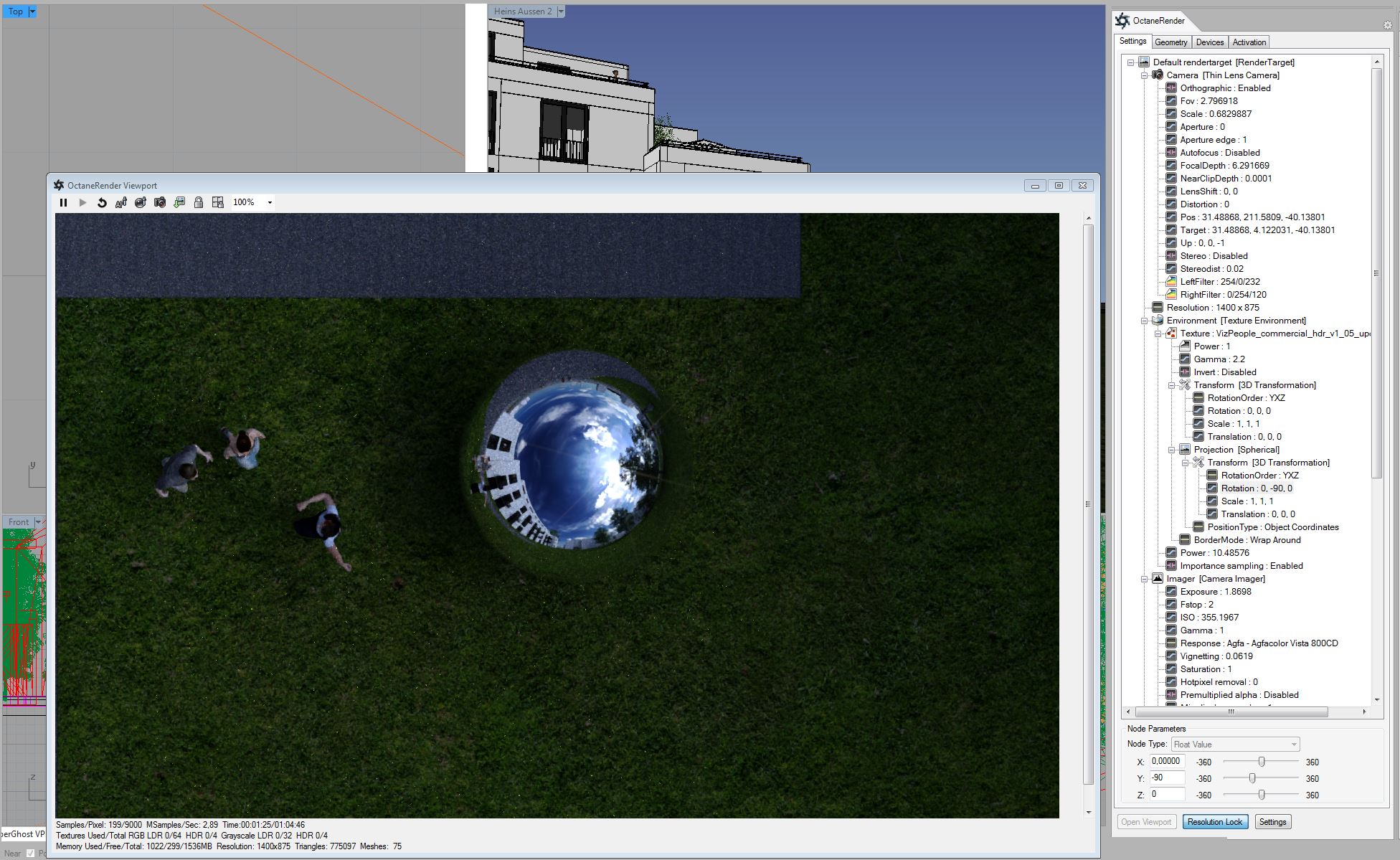Toggle the viewport lock padlock icon
1400x860 pixels.
click(199, 202)
